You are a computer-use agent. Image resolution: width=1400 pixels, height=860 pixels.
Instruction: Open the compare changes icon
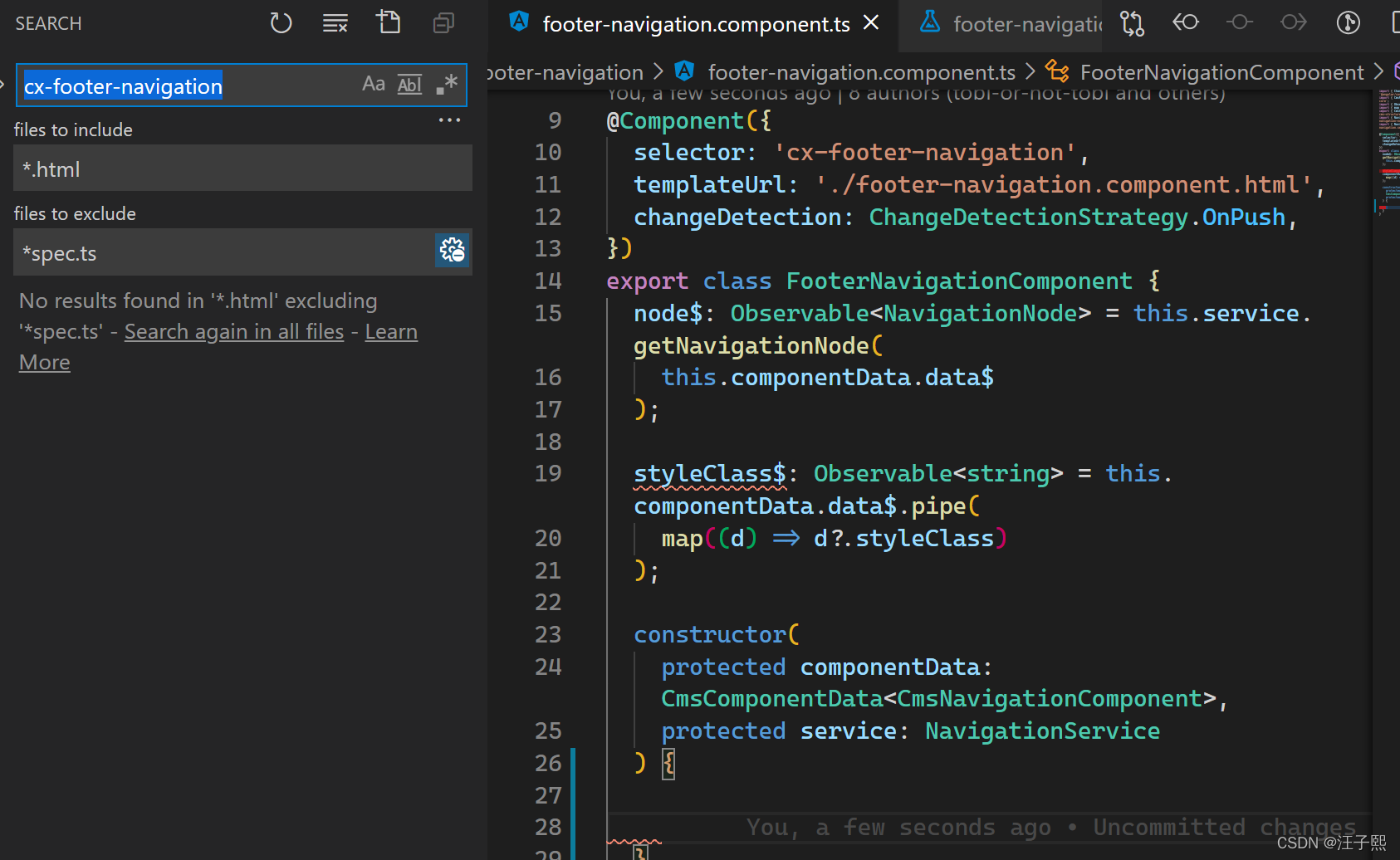point(1132,23)
